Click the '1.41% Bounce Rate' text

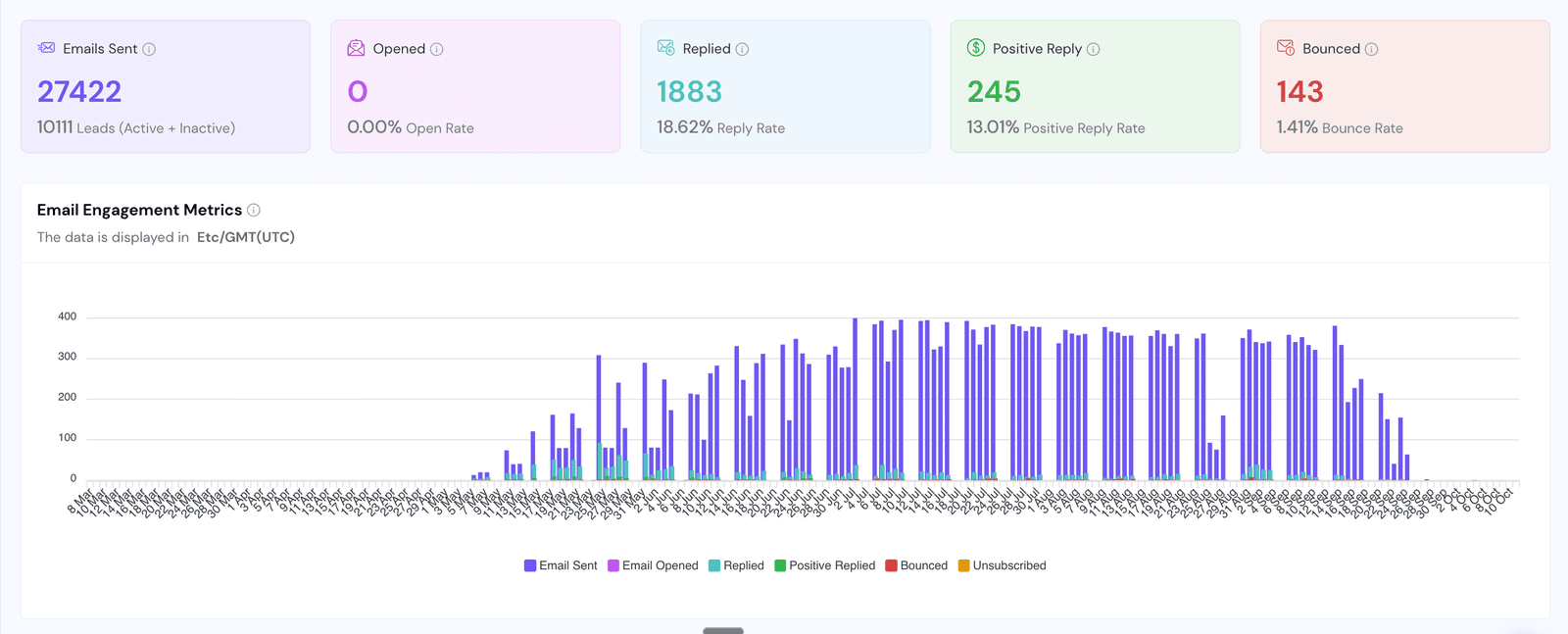pos(1340,127)
